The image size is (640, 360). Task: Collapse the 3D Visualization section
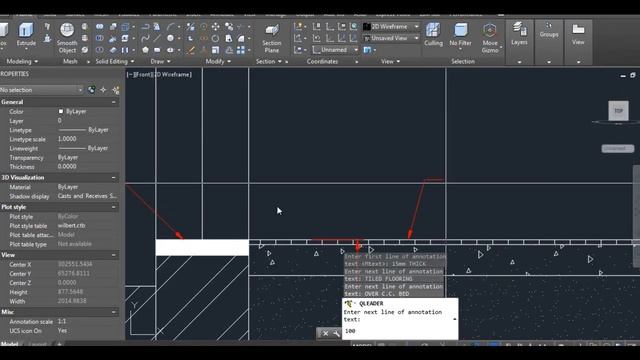113,178
